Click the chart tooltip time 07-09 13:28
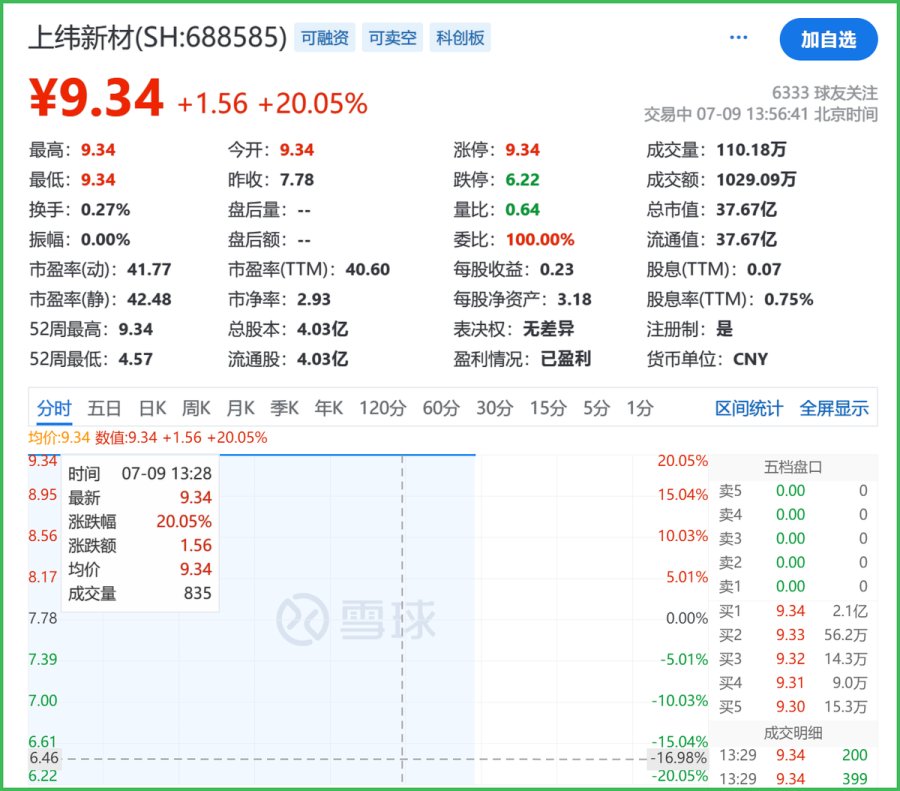 [x=166, y=474]
